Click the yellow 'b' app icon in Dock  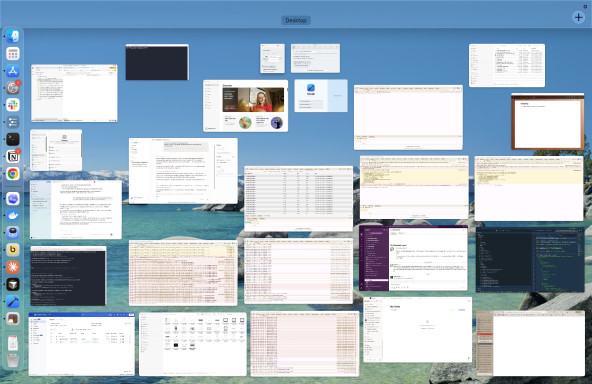pos(13,250)
